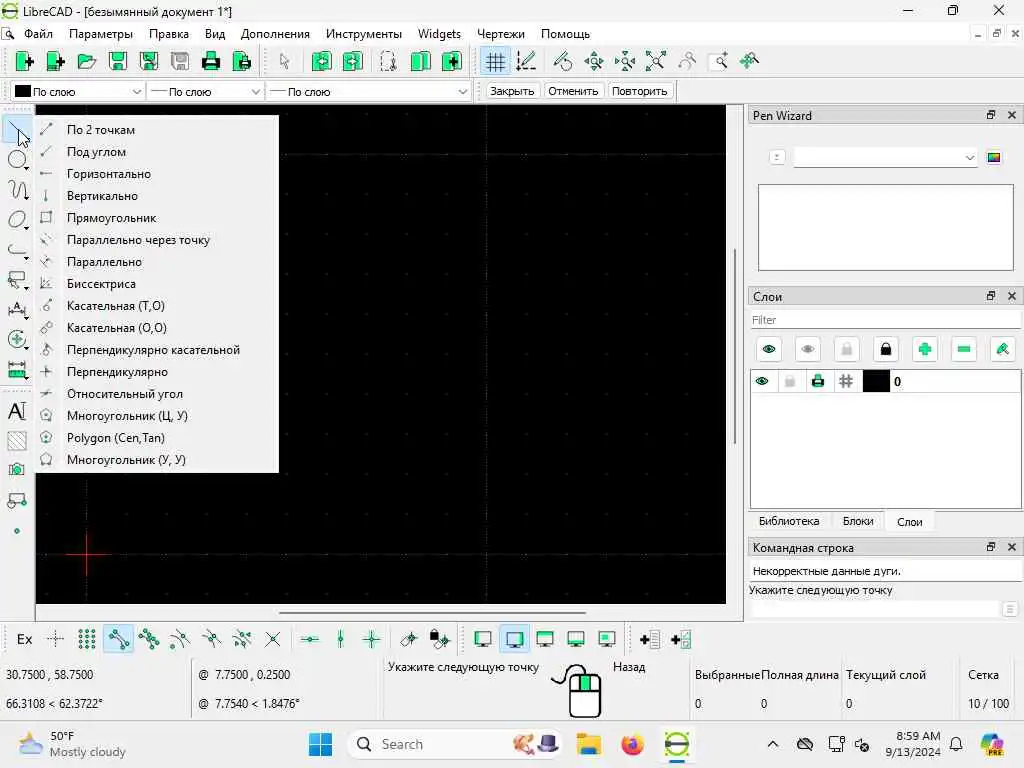Toggle restrict vertical snap icon

pyautogui.click(x=340, y=639)
